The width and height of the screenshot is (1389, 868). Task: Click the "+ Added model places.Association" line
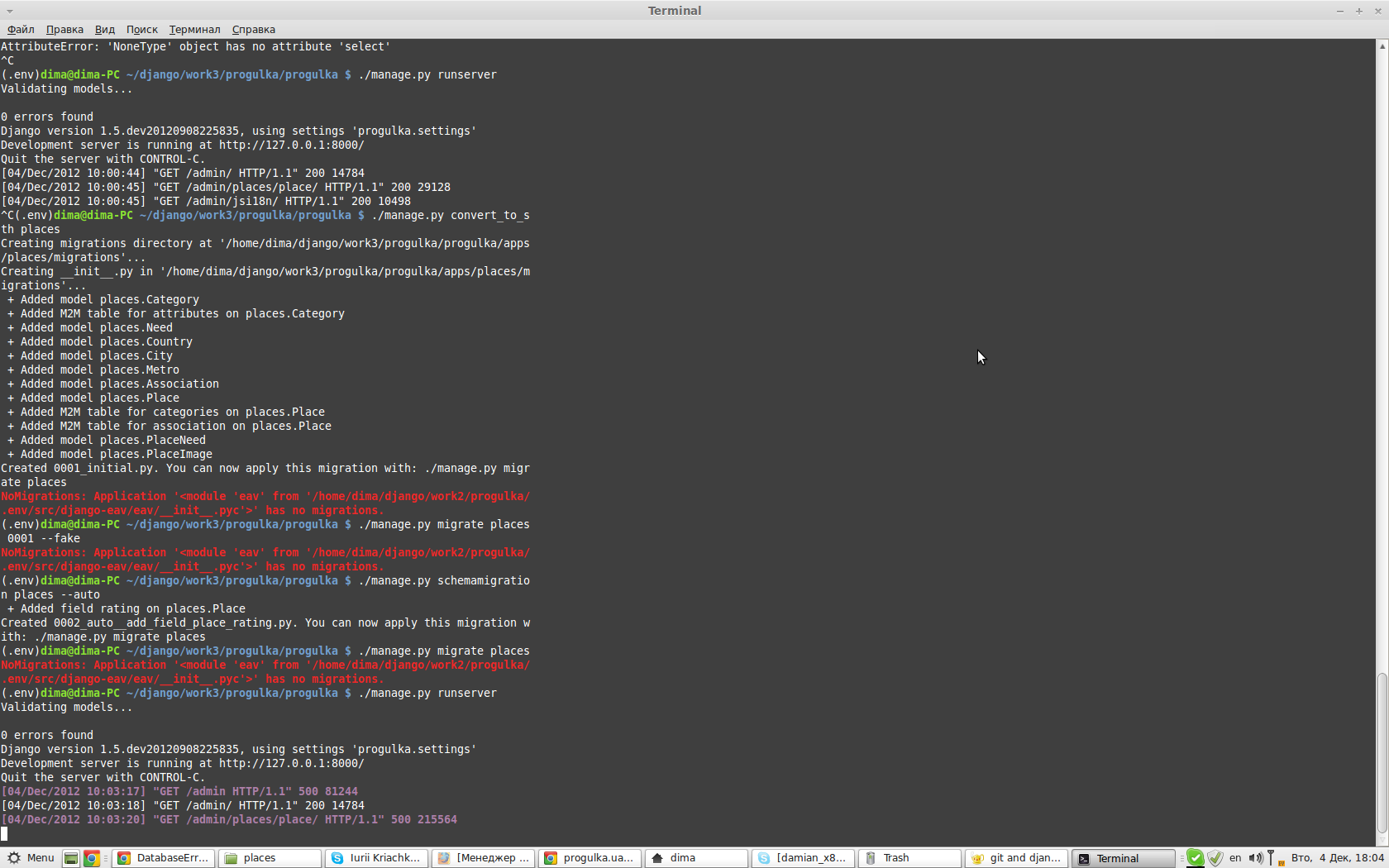tap(113, 384)
